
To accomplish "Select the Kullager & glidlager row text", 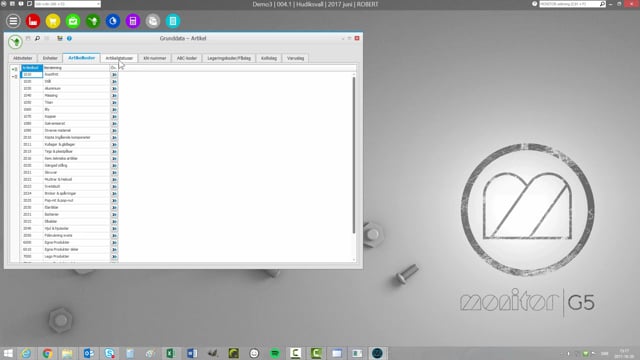I will tap(60, 144).
